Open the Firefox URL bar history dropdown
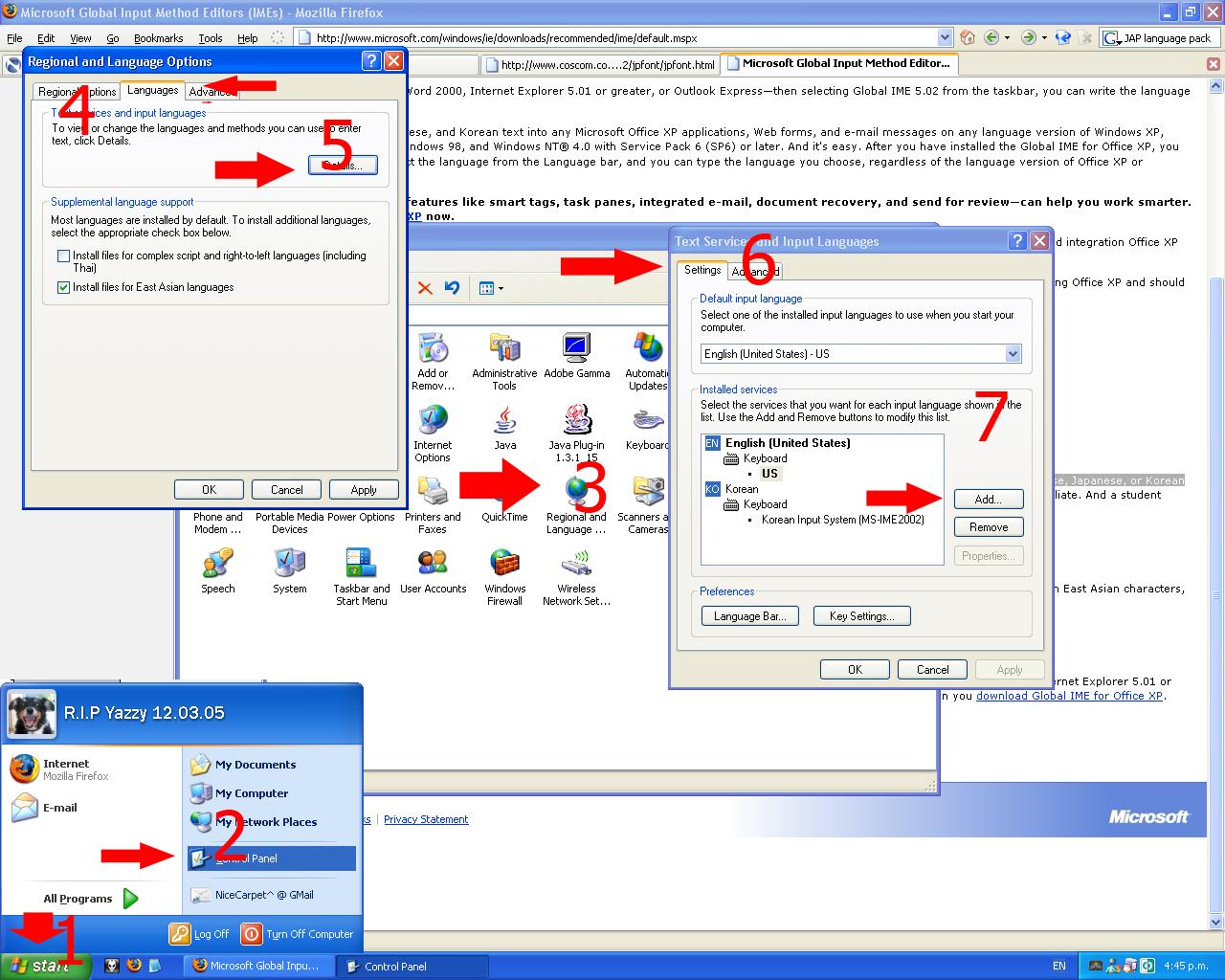Screen dimensions: 1225x980 [946, 38]
